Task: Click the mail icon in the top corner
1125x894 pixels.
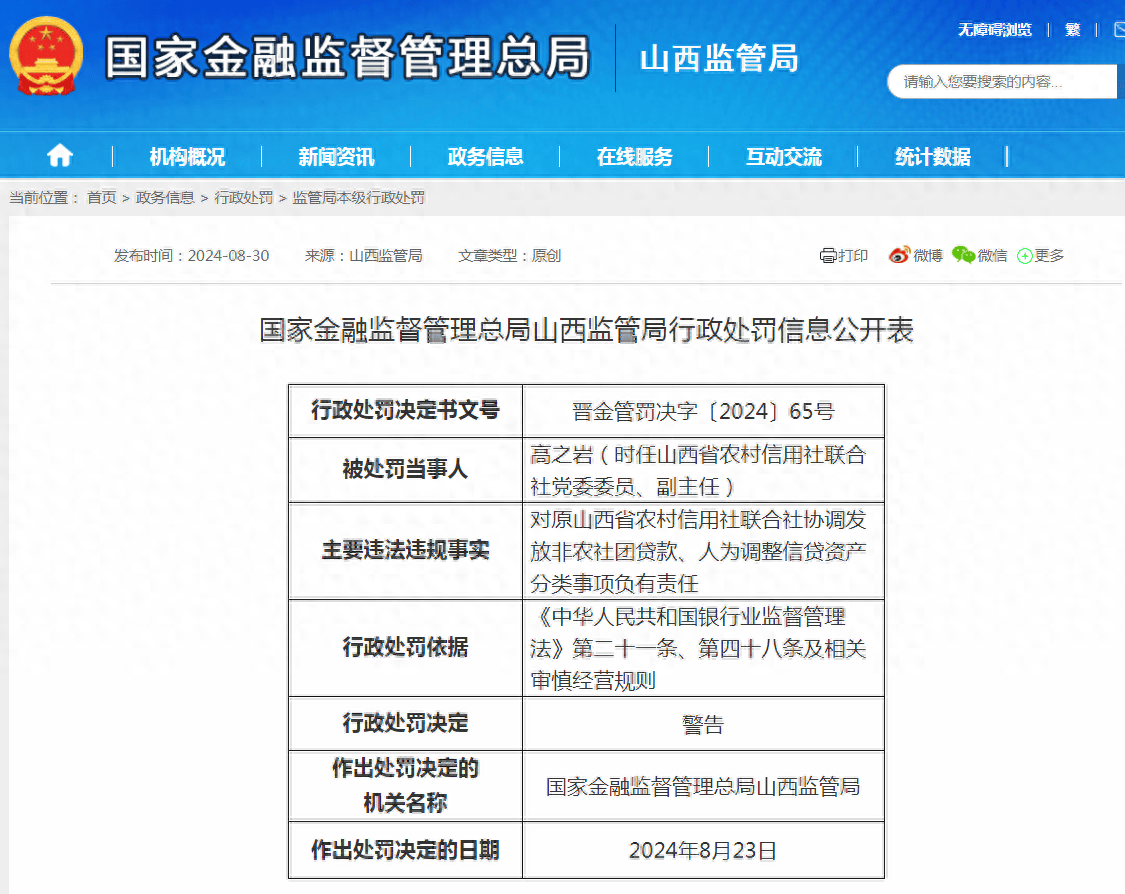Action: (1119, 29)
